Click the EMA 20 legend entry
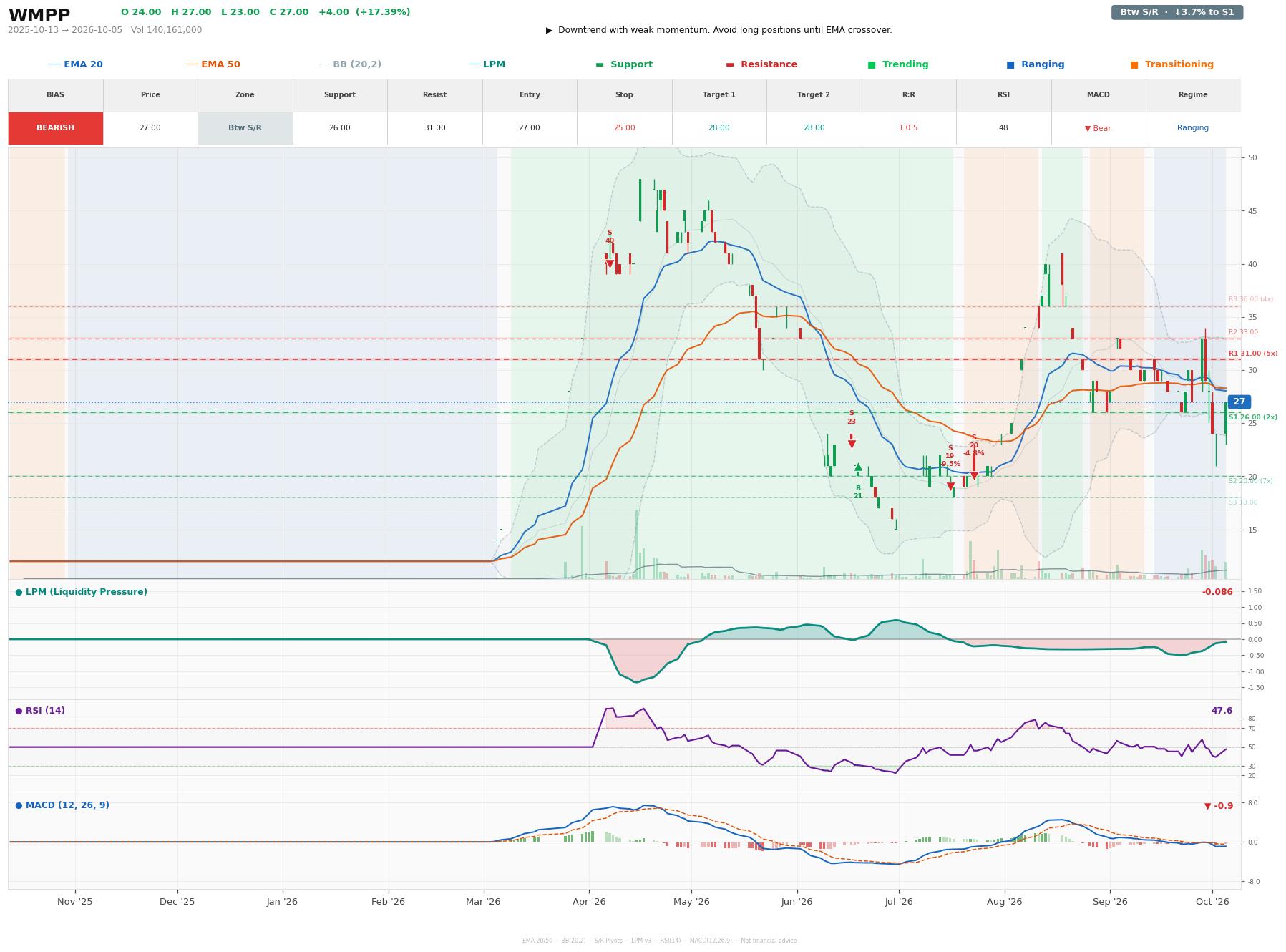 click(x=76, y=64)
